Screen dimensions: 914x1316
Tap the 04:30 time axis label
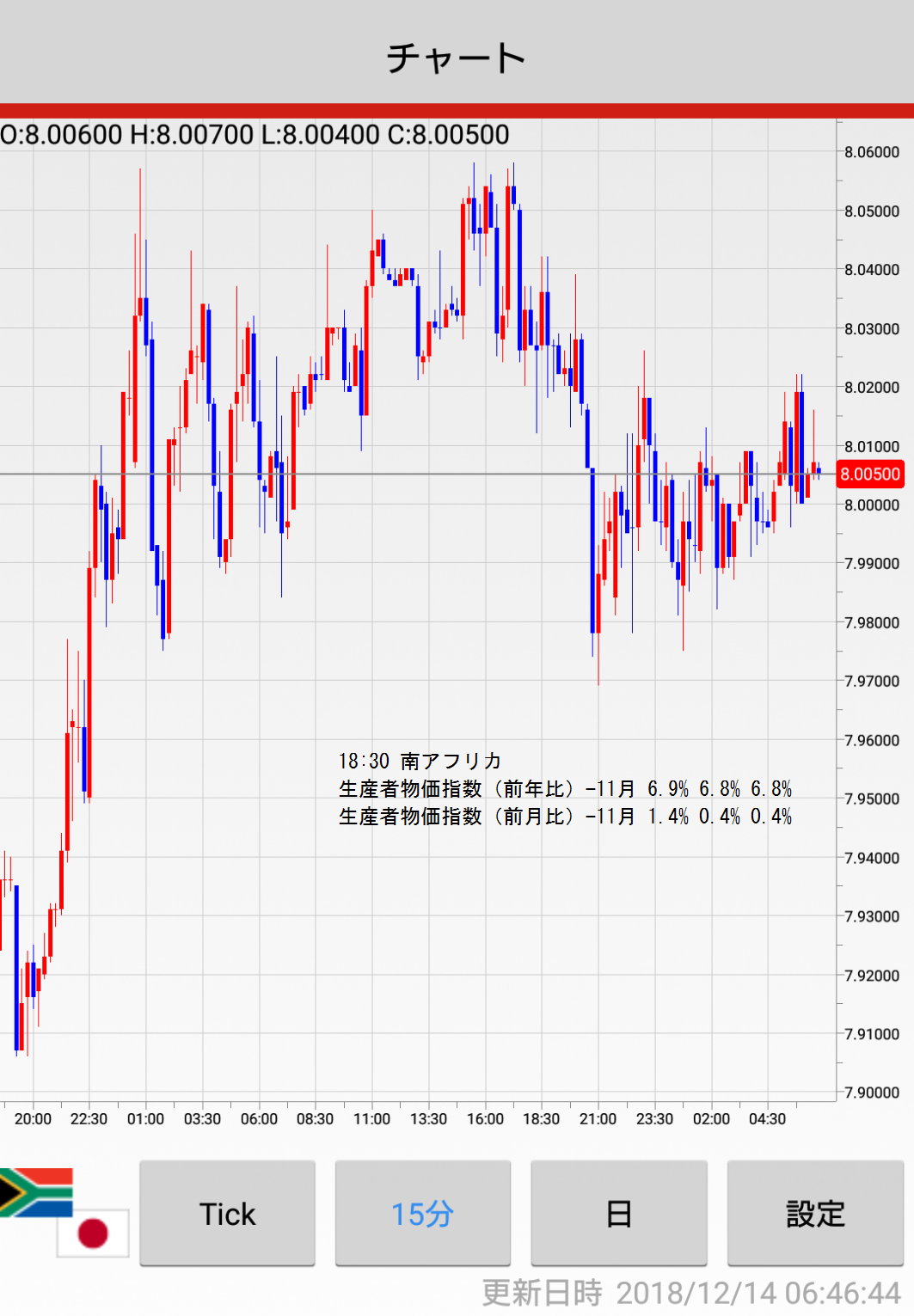click(x=767, y=1118)
